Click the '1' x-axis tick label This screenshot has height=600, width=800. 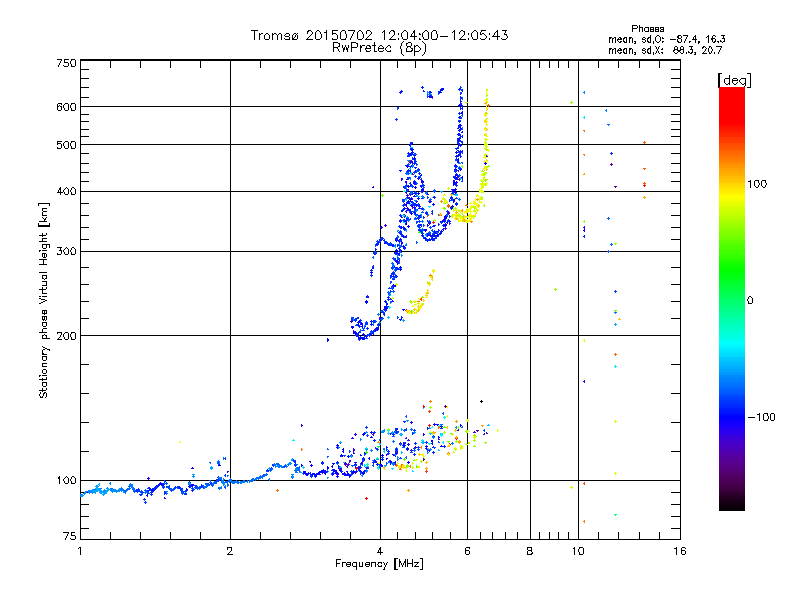[x=80, y=551]
